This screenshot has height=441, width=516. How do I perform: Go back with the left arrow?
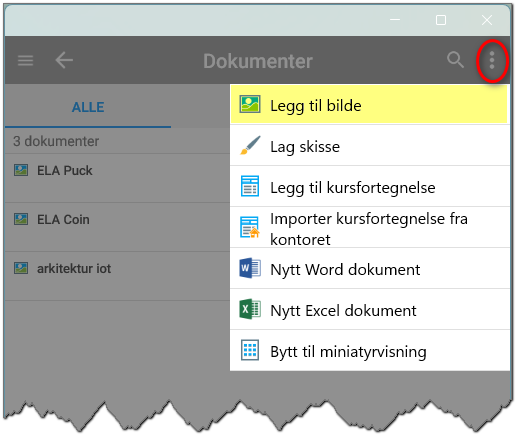[x=64, y=60]
